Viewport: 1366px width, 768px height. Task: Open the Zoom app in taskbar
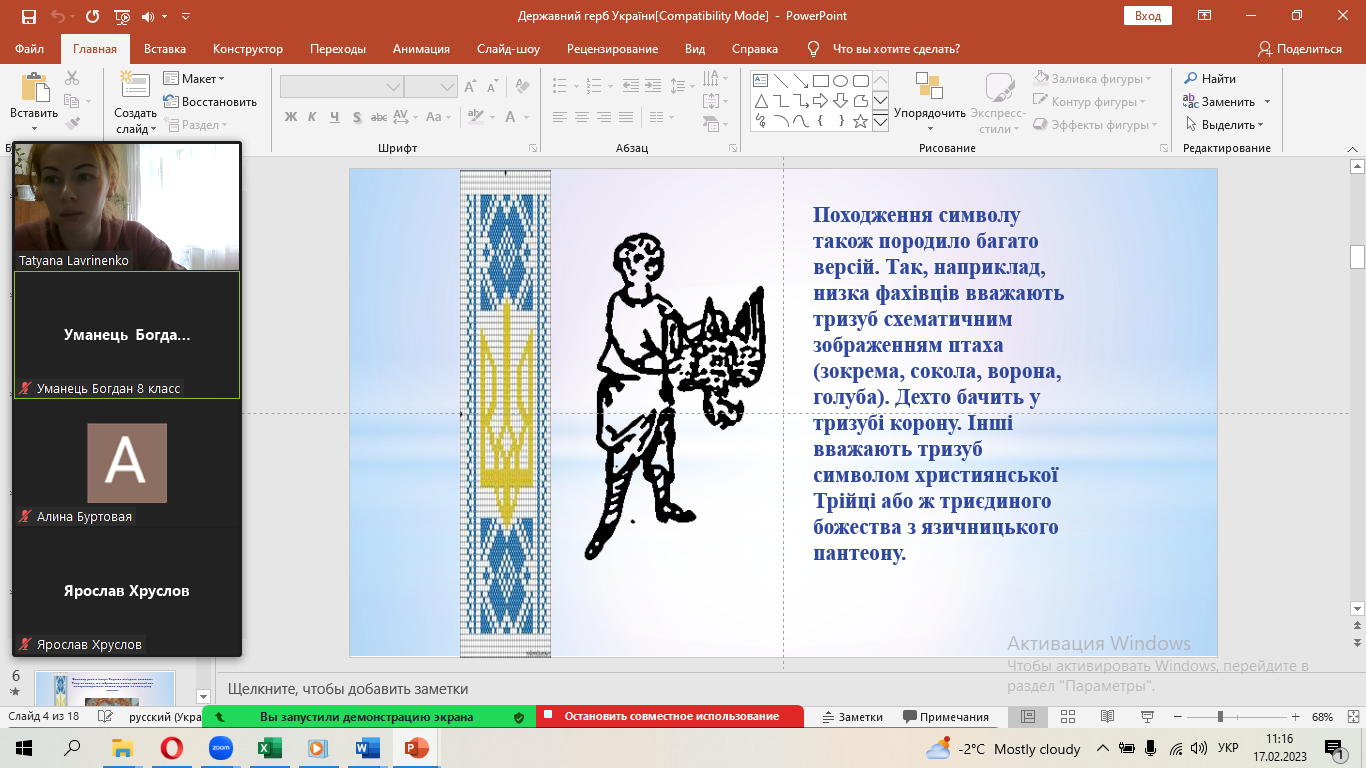220,748
